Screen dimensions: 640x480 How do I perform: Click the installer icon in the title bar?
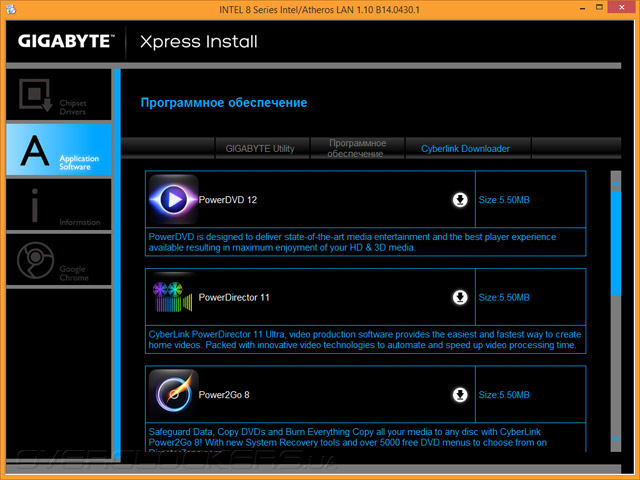coord(11,9)
